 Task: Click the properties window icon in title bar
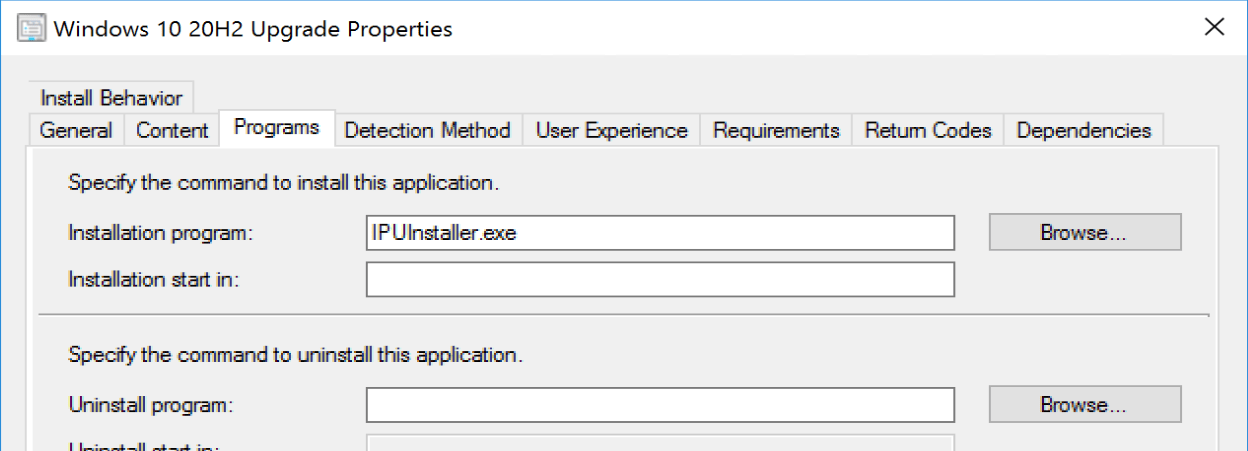click(x=31, y=28)
